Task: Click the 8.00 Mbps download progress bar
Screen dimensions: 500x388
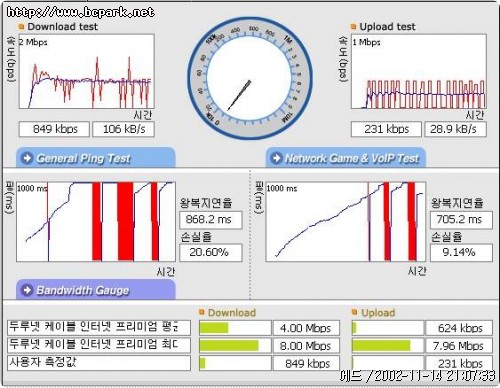Action: click(x=235, y=346)
